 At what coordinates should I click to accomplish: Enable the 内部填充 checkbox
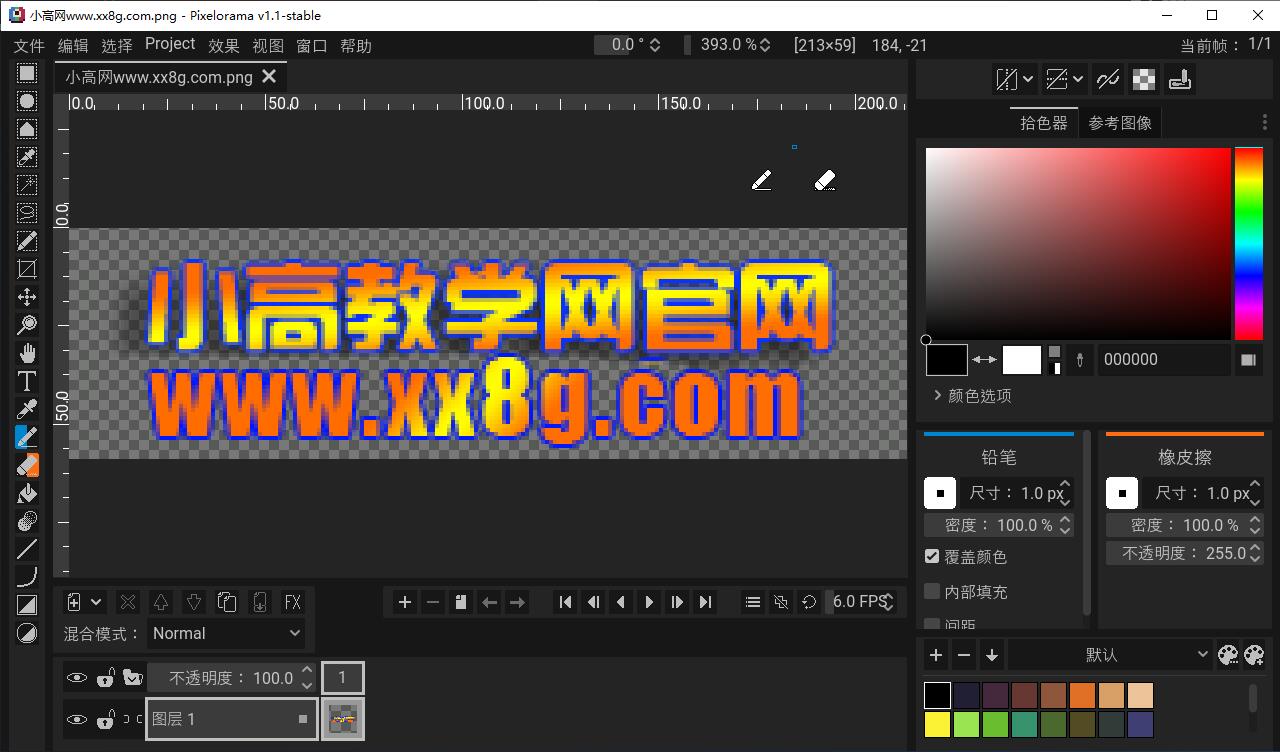pyautogui.click(x=932, y=591)
